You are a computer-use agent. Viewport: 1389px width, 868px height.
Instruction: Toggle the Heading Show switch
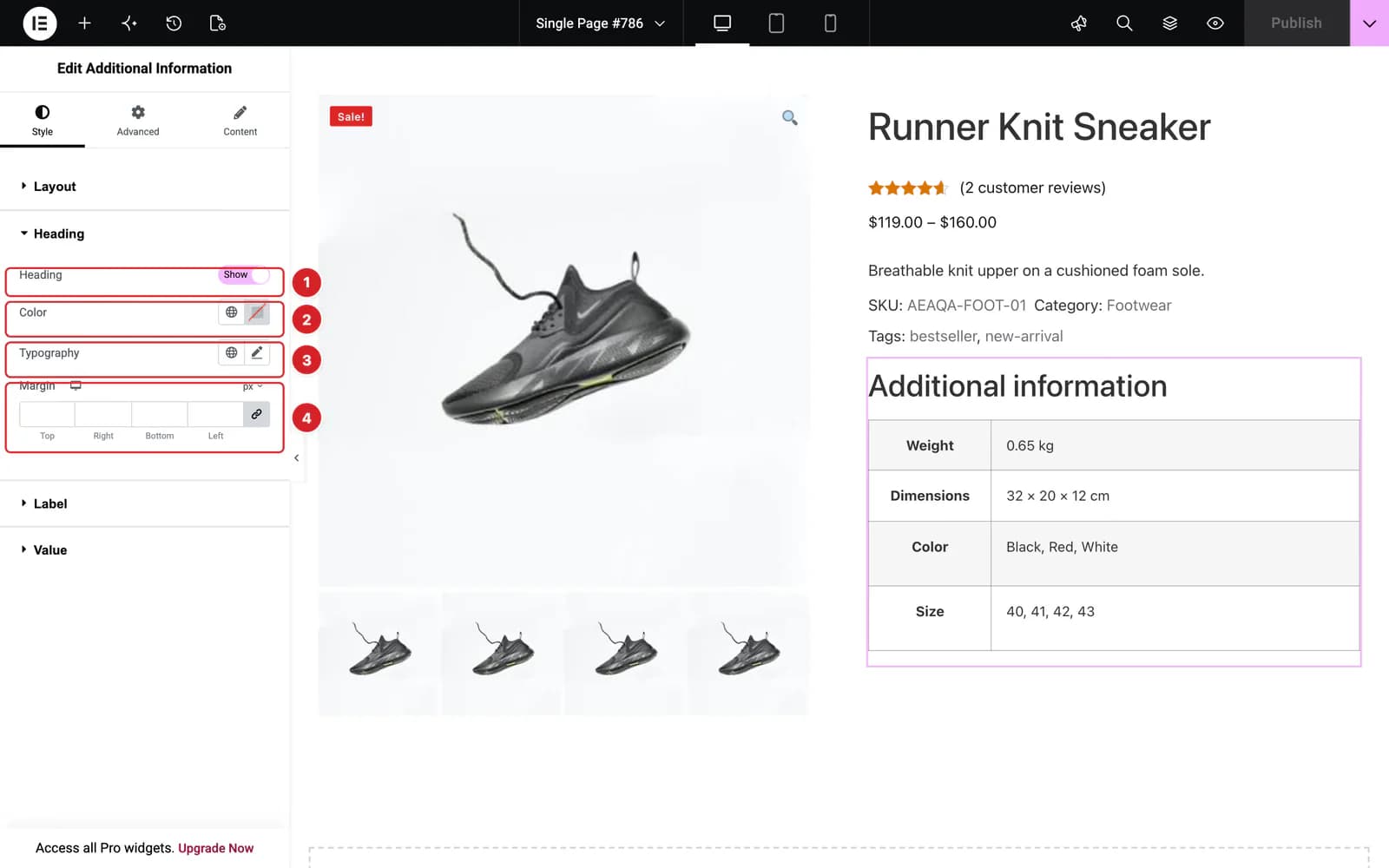pos(243,275)
